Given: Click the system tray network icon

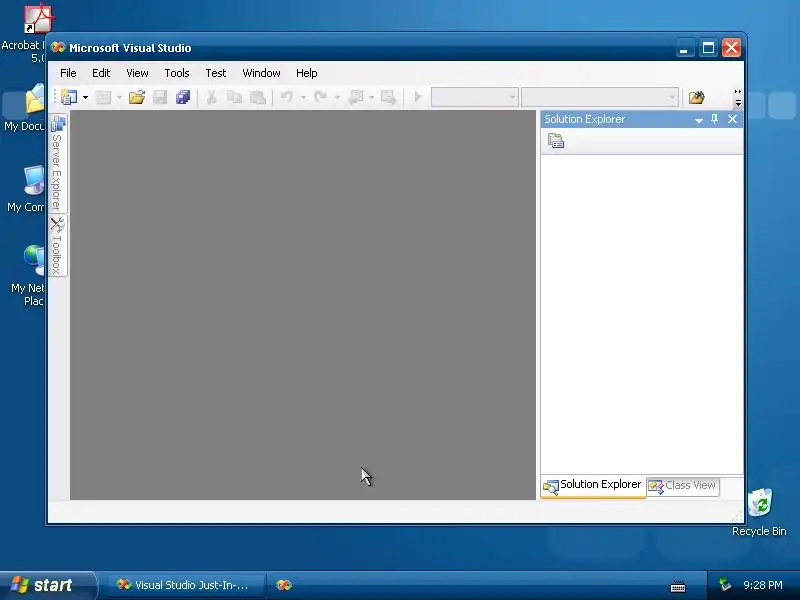Looking at the screenshot, I should 725,585.
